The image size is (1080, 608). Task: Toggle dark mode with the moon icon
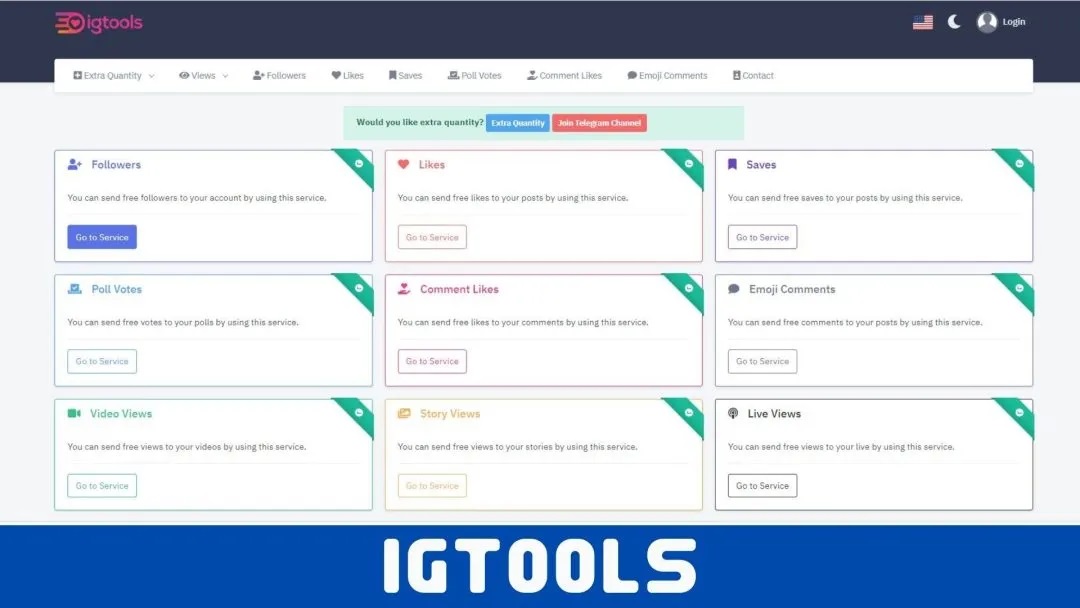pyautogui.click(x=954, y=22)
